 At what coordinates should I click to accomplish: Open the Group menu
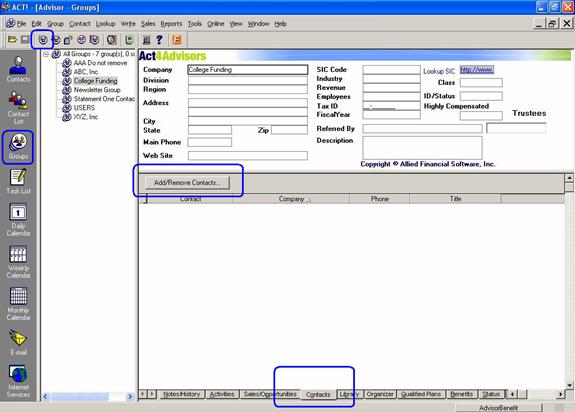(x=55, y=24)
